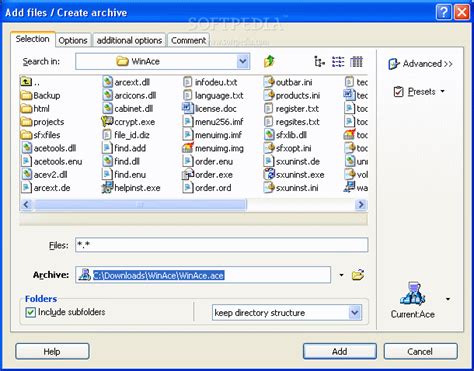
Task: Click the Help button
Action: click(52, 352)
